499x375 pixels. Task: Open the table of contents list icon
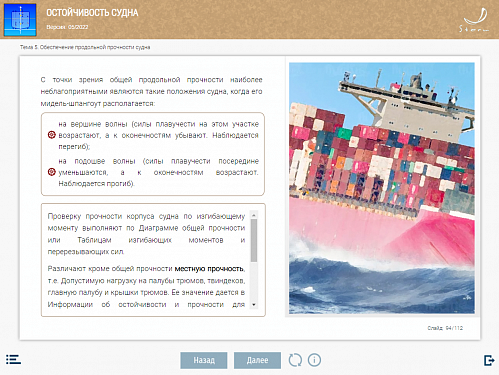[x=13, y=360]
